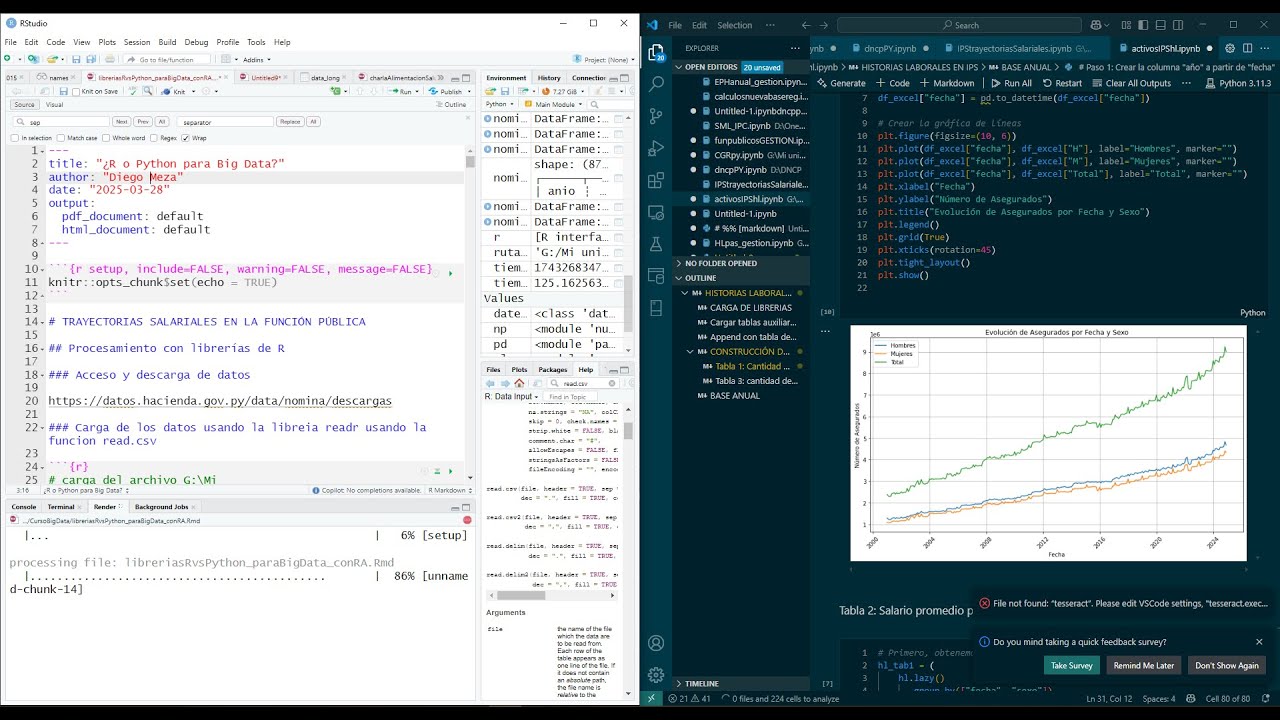Click Don't Show Again button
This screenshot has height=720, width=1280.
click(1227, 665)
